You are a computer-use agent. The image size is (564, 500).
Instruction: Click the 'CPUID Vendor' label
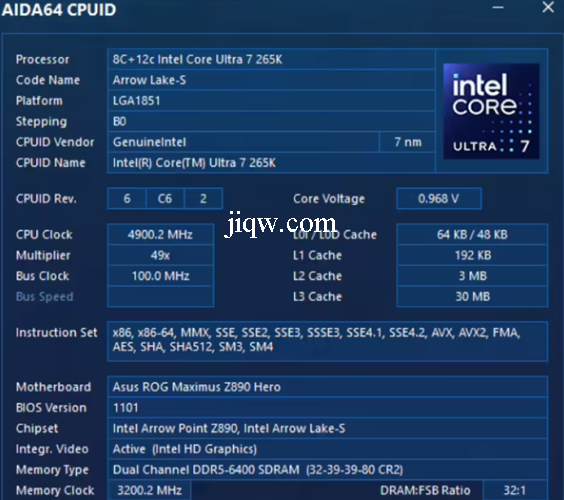click(x=55, y=142)
